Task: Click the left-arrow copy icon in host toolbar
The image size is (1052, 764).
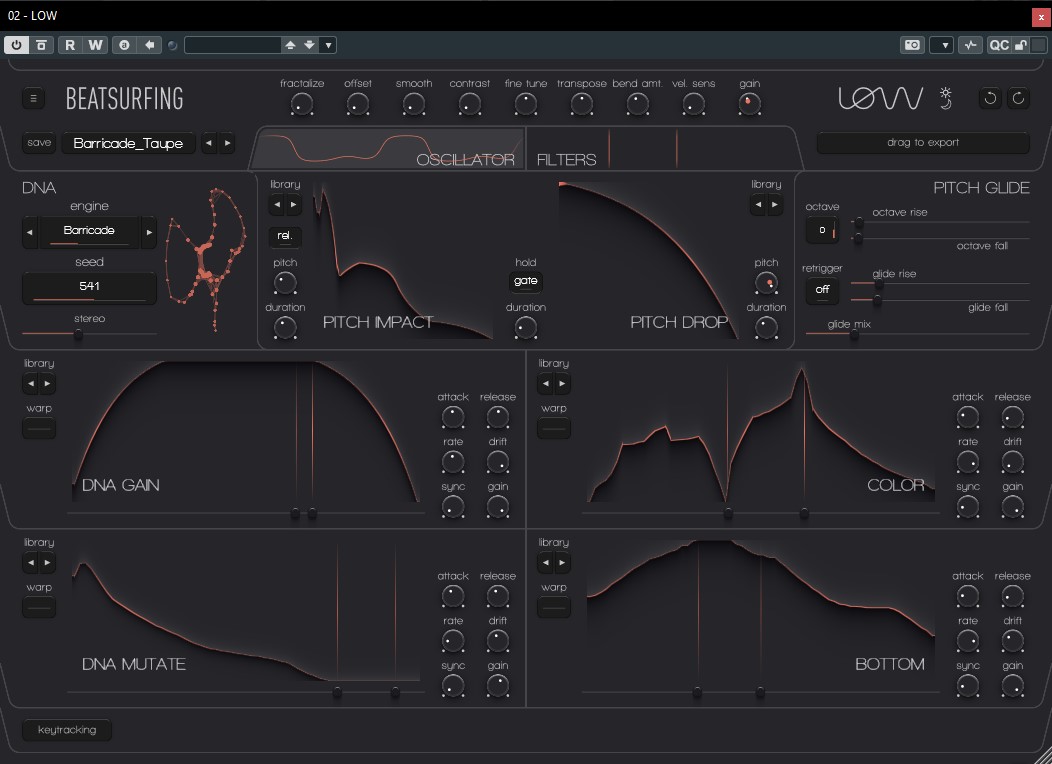Action: click(150, 45)
